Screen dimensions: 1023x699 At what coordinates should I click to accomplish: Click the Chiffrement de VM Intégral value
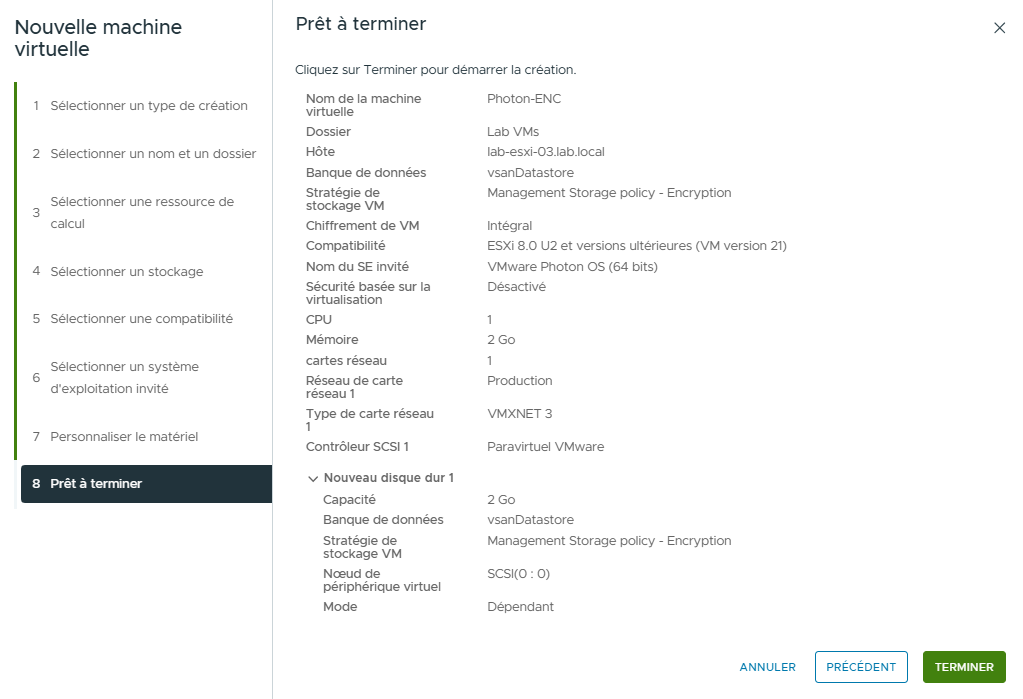[x=509, y=226]
